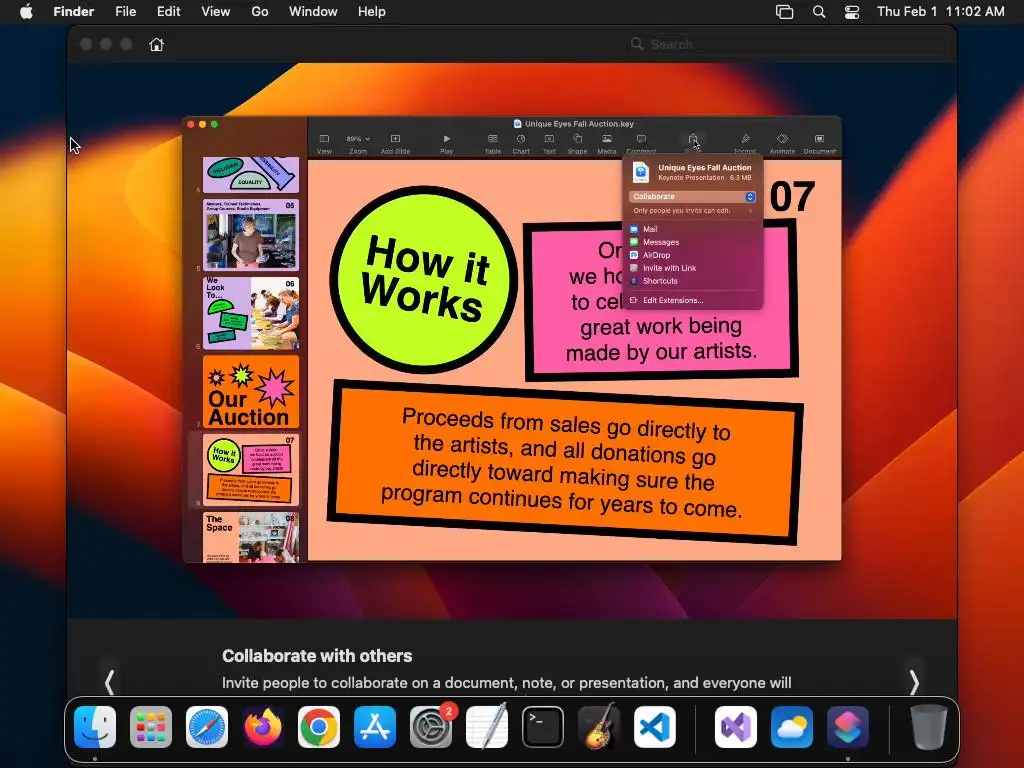This screenshot has height=768, width=1024.
Task: Open App Store from the Dock
Action: [x=375, y=727]
